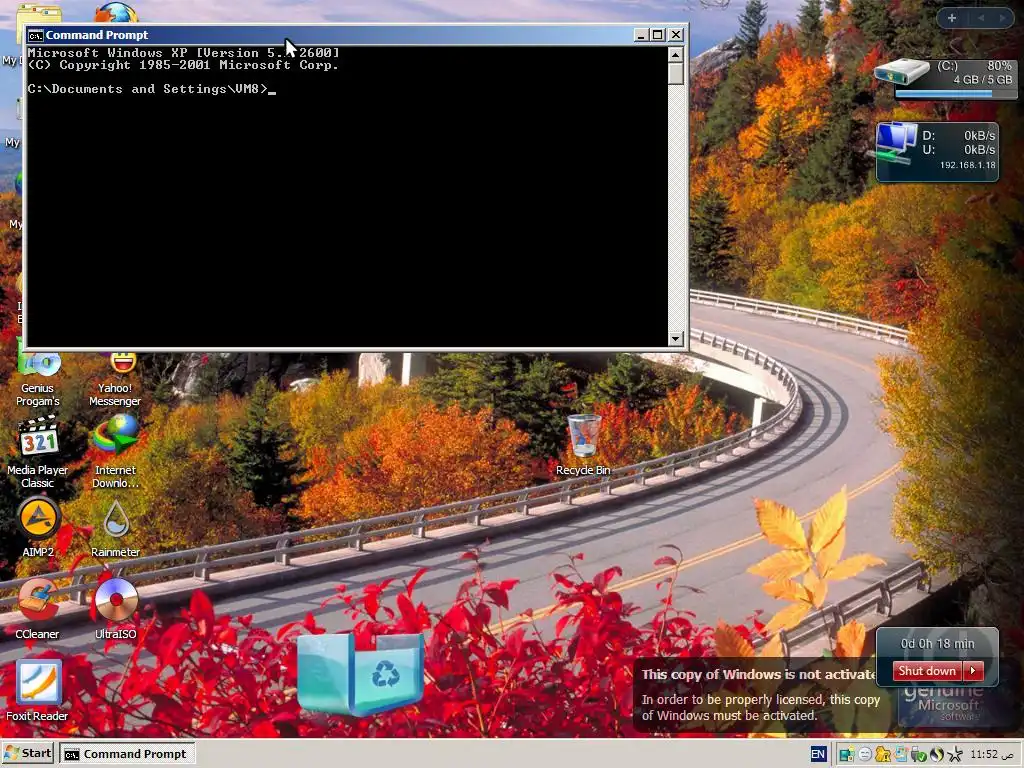
Task: Select the folder icon at top-left desktop
Action: [x=39, y=14]
